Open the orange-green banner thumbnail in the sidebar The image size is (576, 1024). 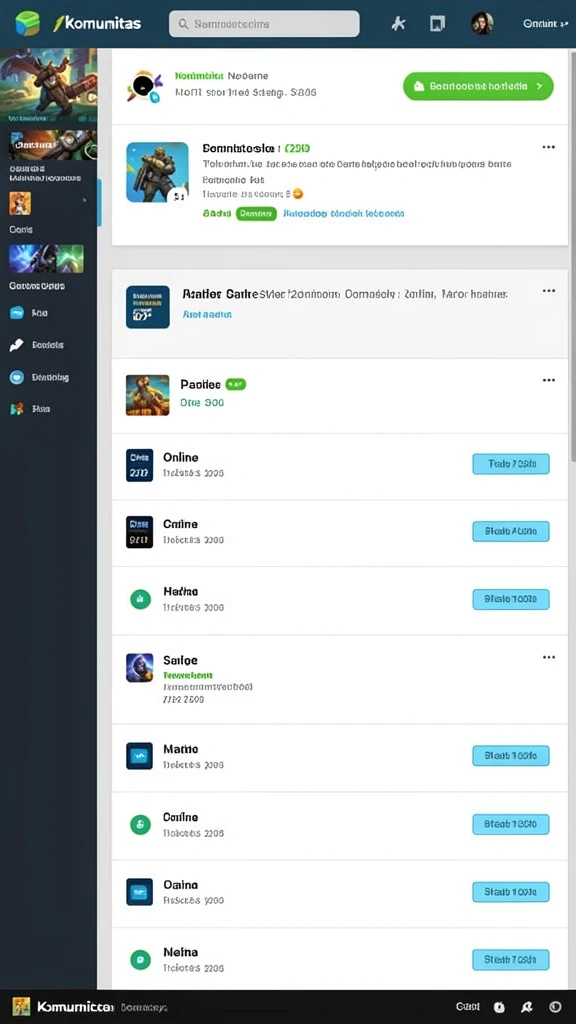click(52, 145)
